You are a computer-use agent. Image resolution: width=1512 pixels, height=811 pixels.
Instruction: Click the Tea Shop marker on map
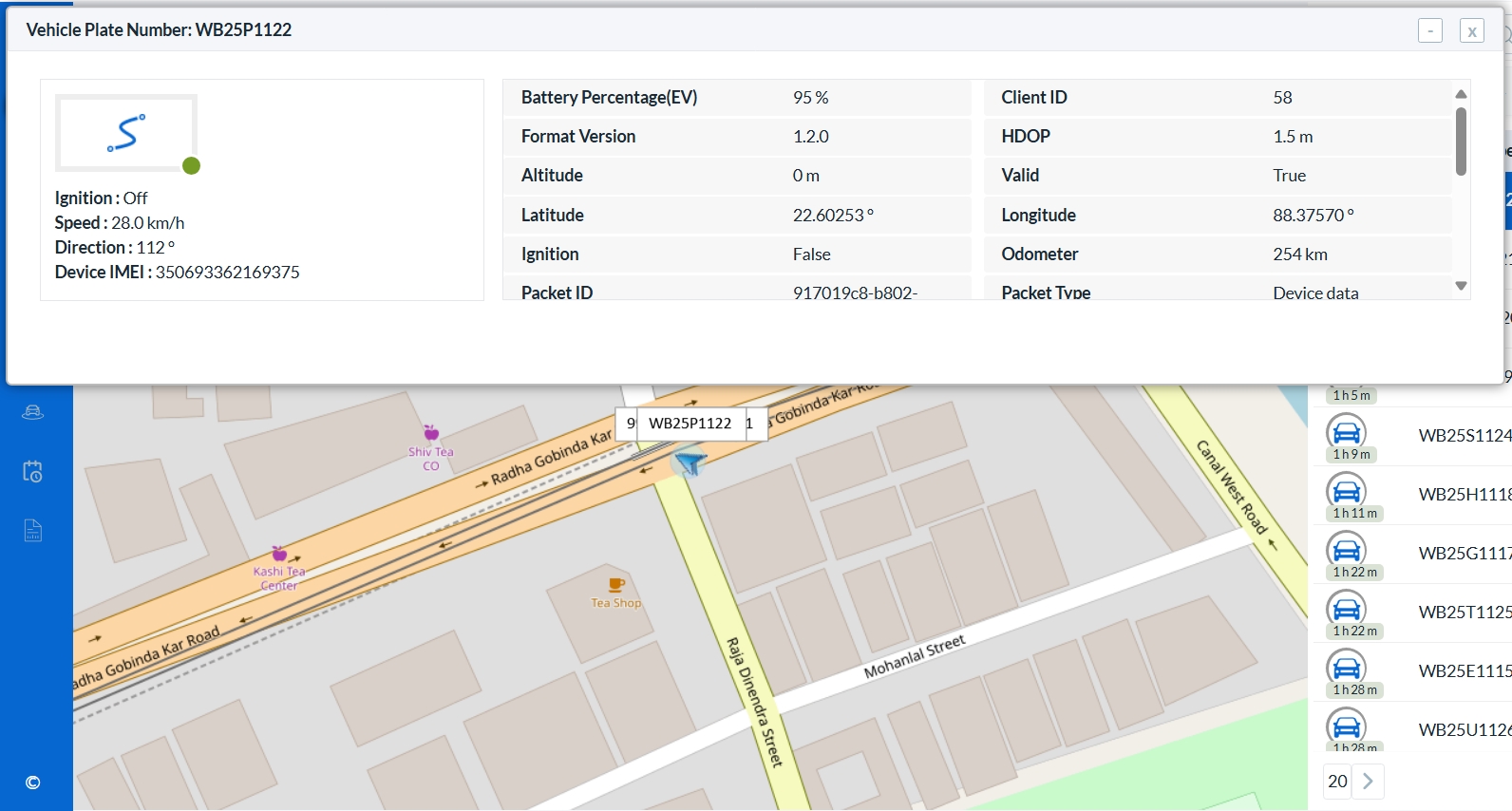(616, 585)
